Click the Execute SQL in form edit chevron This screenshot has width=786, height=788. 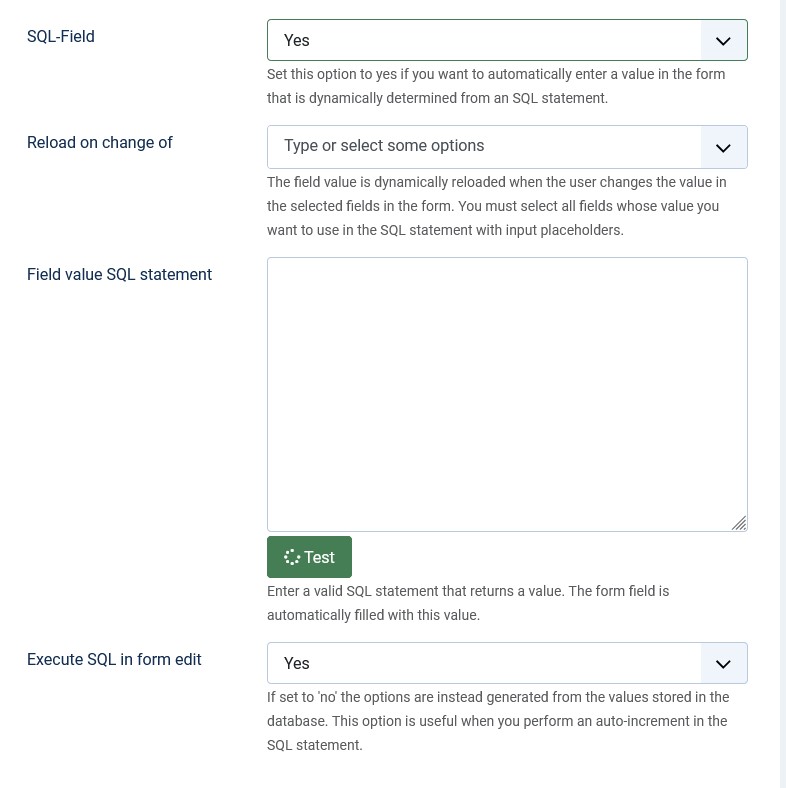pos(724,664)
